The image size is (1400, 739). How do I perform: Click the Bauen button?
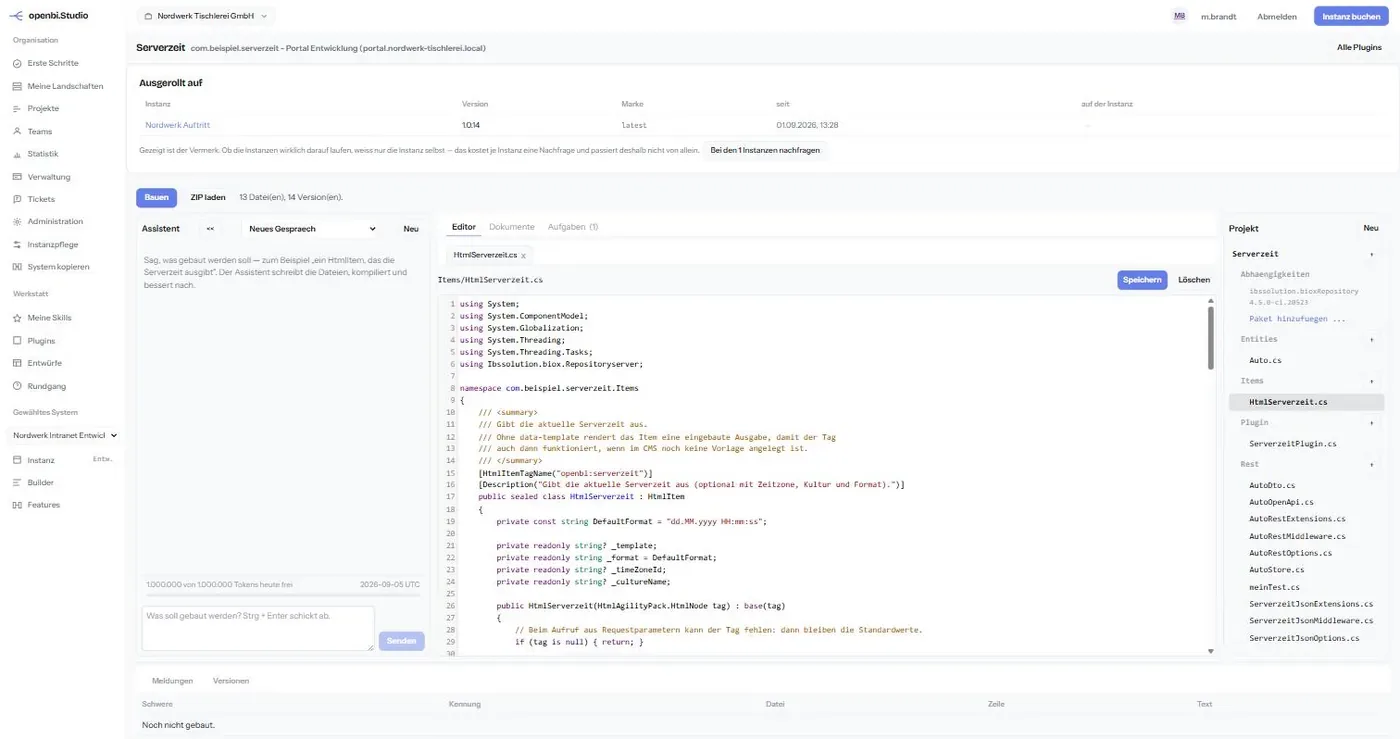pyautogui.click(x=157, y=198)
